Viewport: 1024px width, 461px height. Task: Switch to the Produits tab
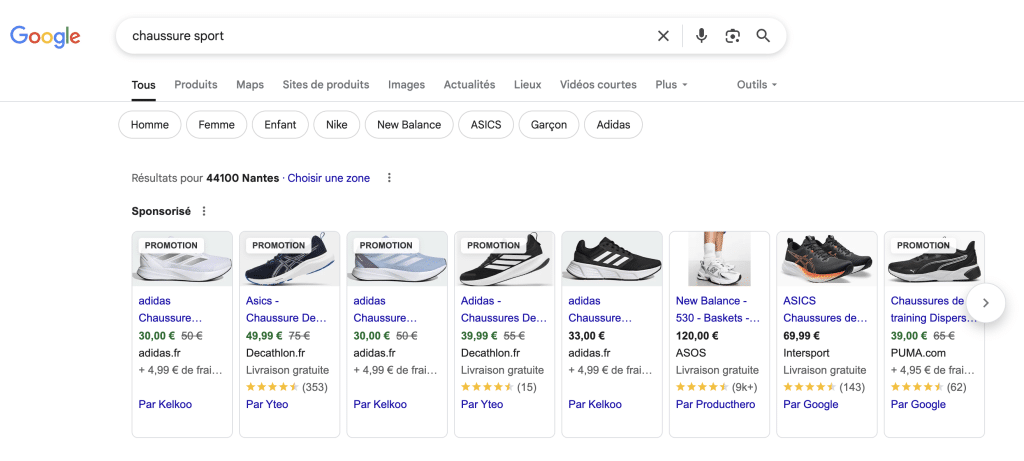196,85
